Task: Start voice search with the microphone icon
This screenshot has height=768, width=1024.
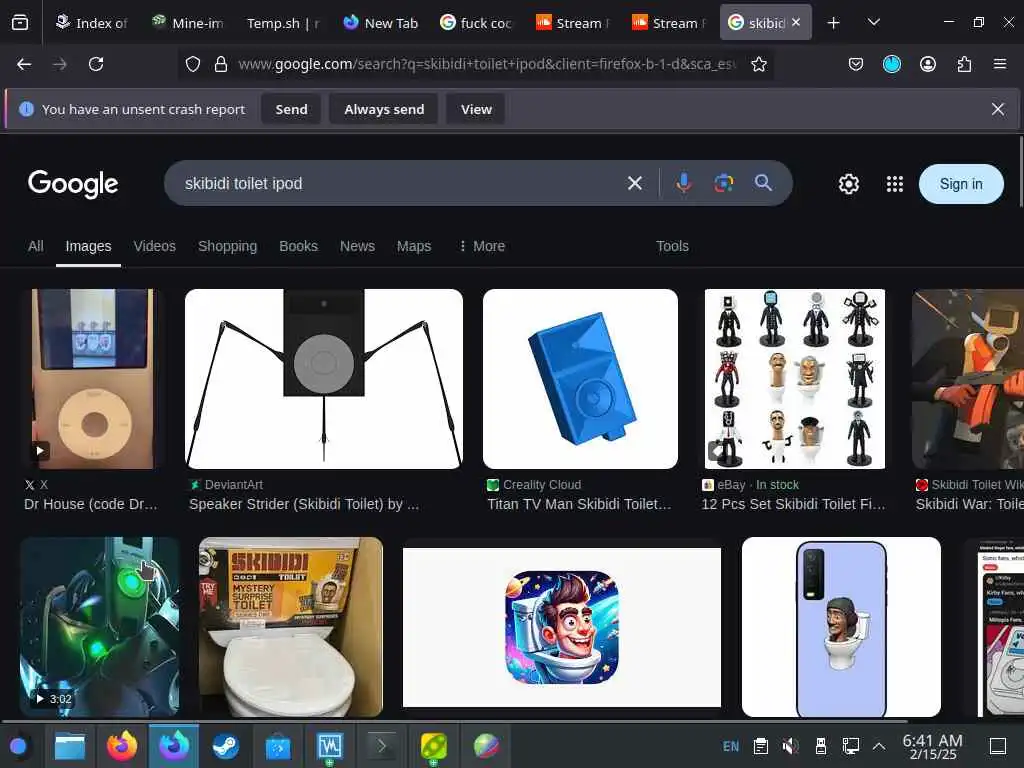Action: [684, 184]
